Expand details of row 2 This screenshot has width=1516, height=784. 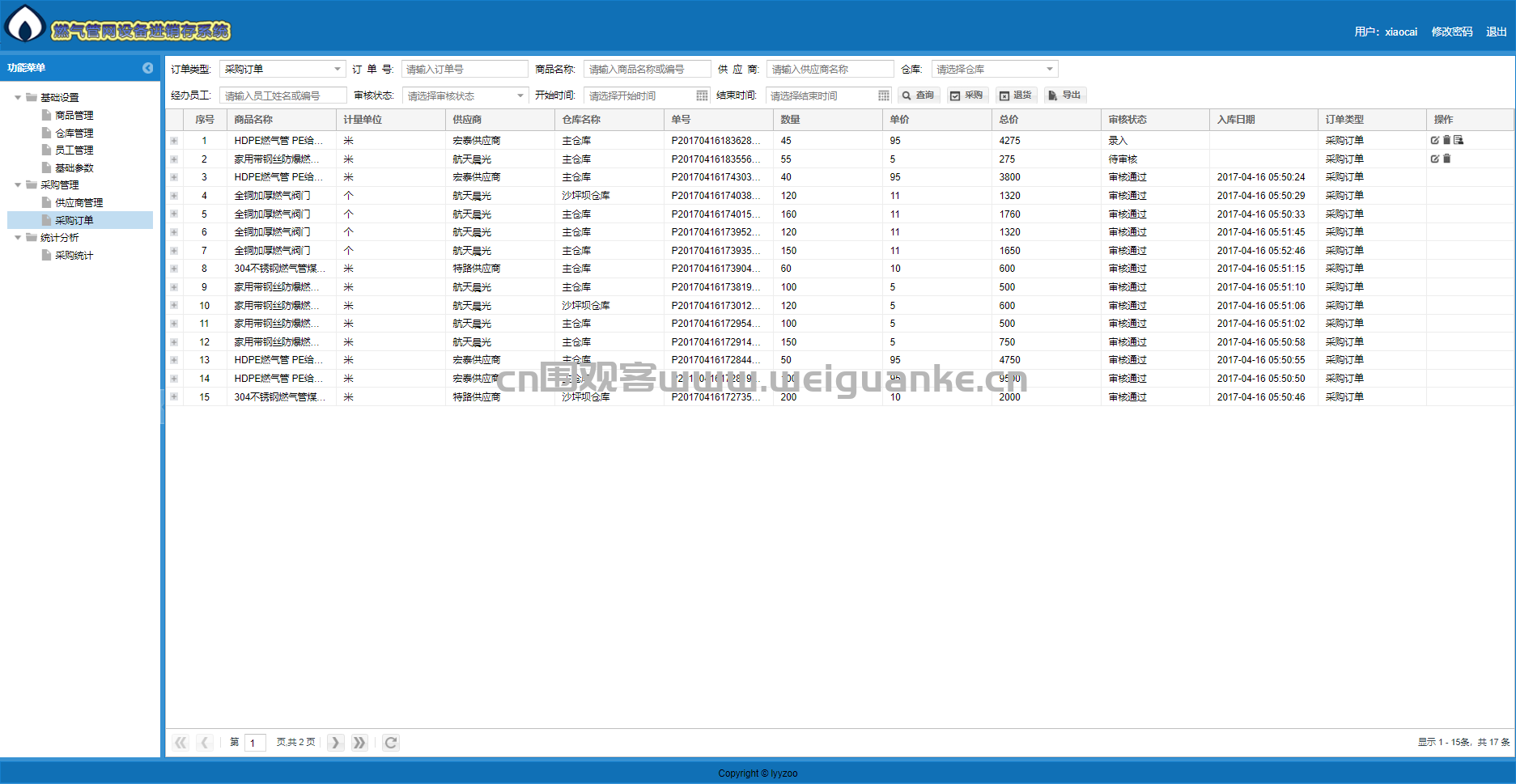[x=174, y=159]
